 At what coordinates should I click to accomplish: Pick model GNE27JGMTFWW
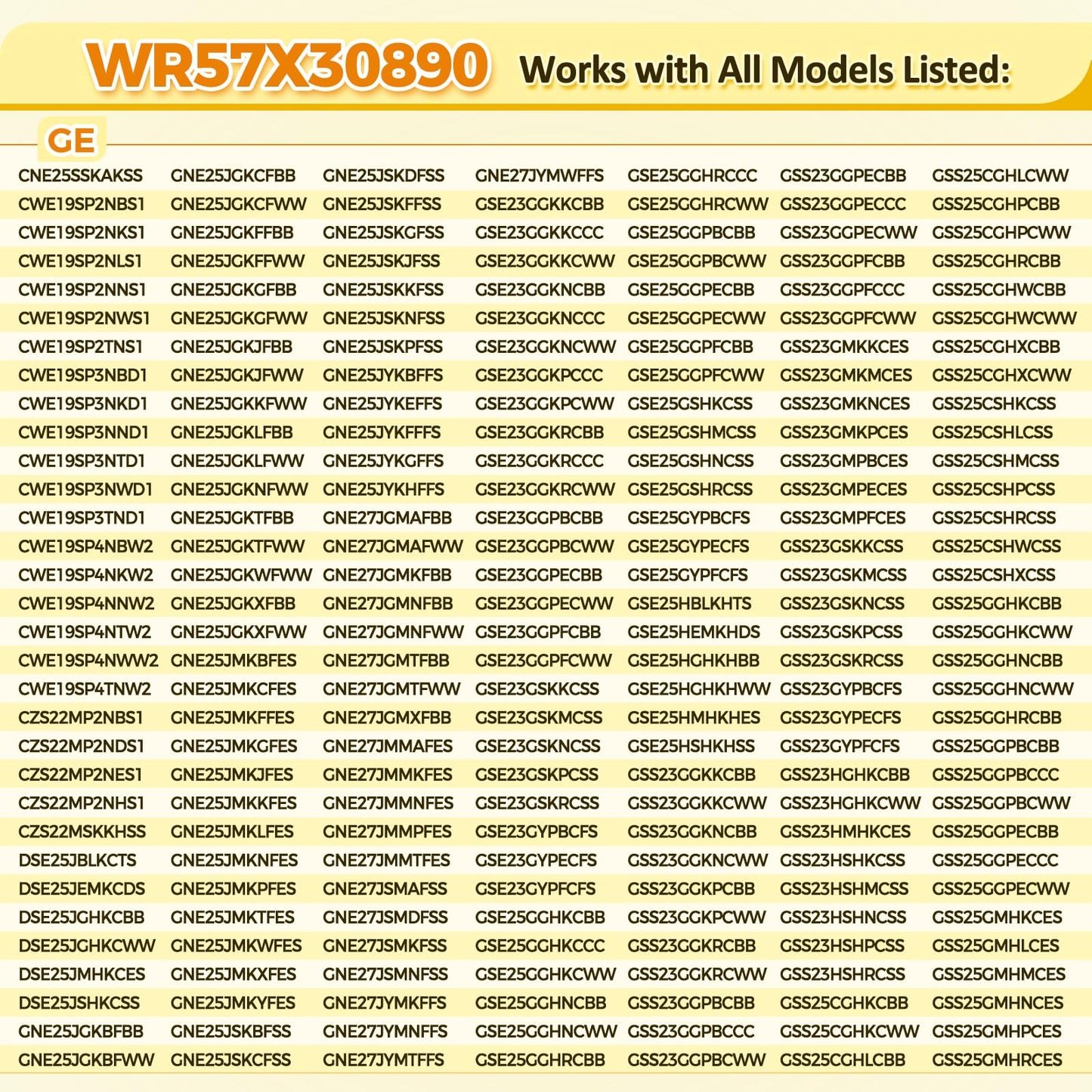pos(391,689)
